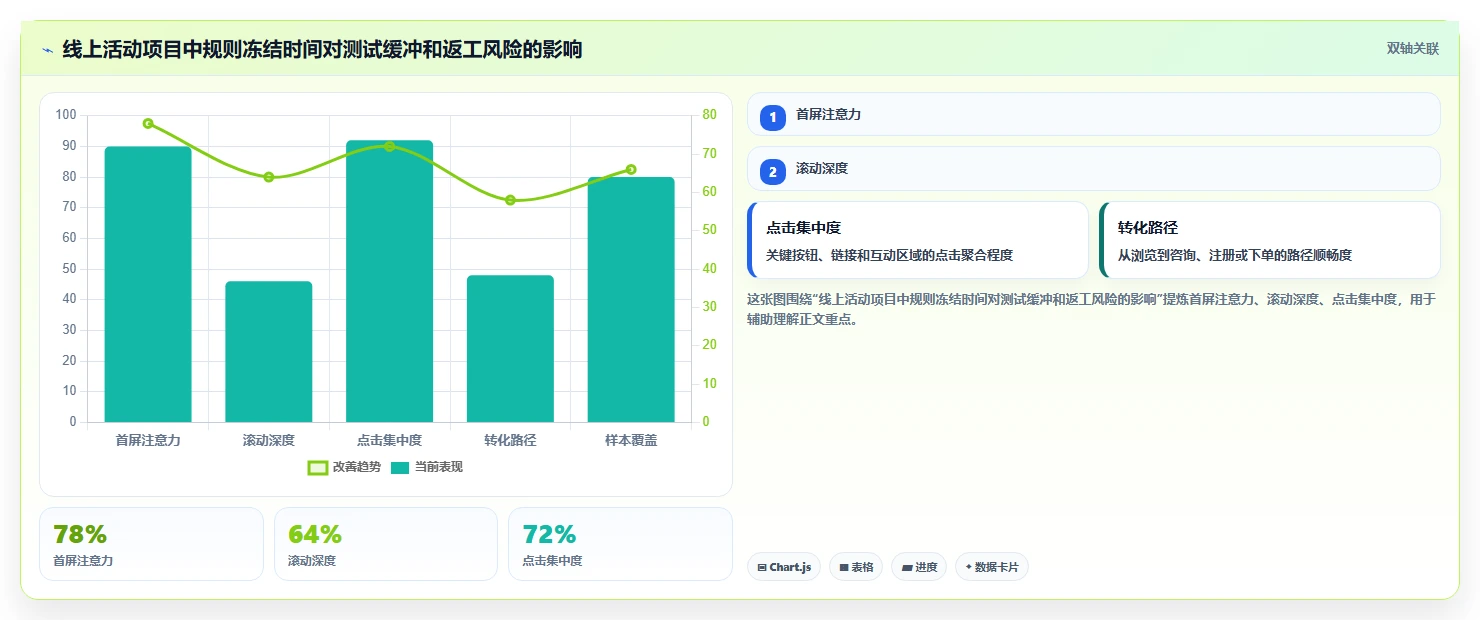Image resolution: width=1480 pixels, height=620 pixels.
Task: Click the line point above 转化路径
Action: click(510, 200)
